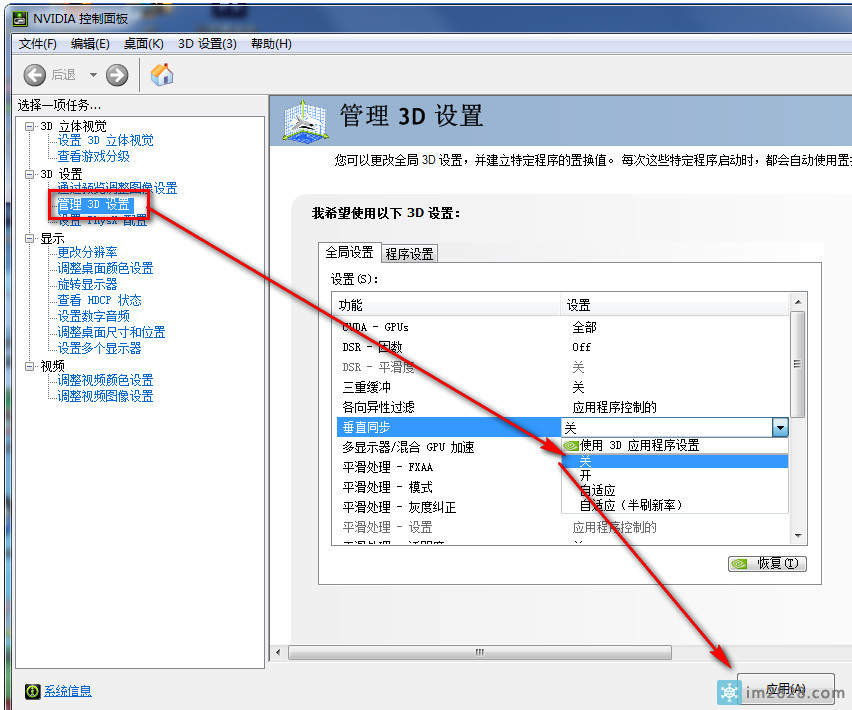
Task: Click the horizontal scrollbar at panel bottom
Action: [x=480, y=652]
